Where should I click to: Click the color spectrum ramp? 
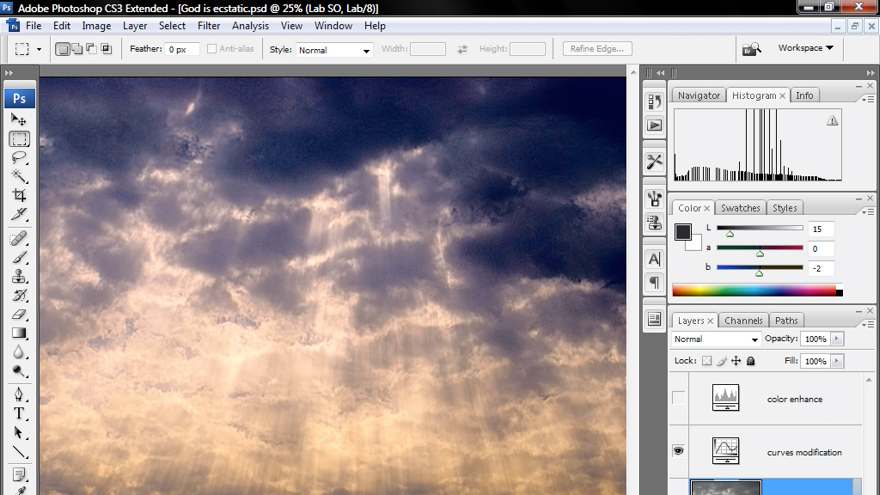(x=757, y=290)
